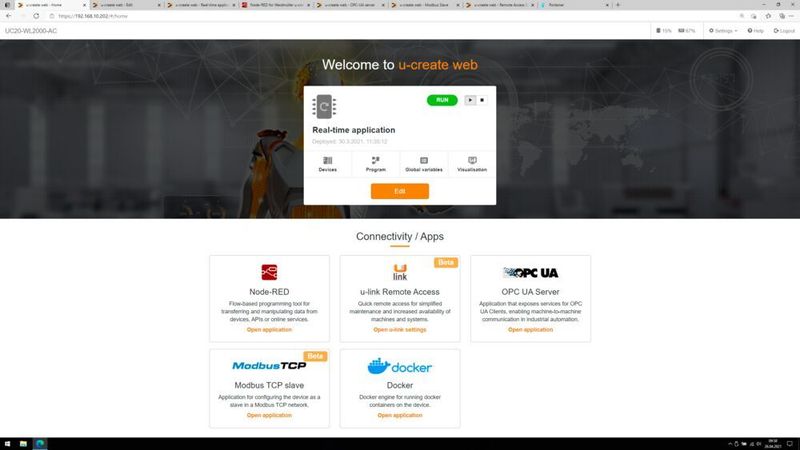Open the Help link in header
The image size is (800, 450).
tap(756, 31)
